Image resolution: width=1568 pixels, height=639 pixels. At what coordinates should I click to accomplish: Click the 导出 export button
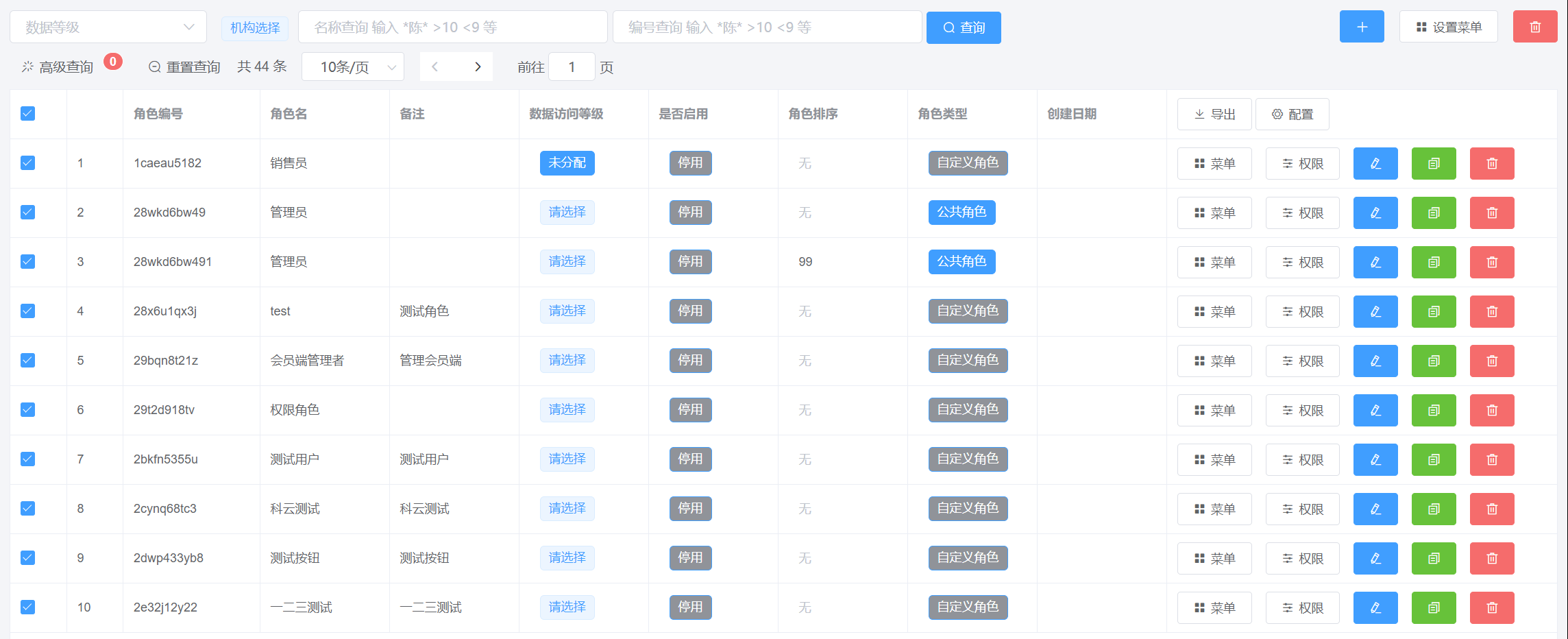(1214, 114)
